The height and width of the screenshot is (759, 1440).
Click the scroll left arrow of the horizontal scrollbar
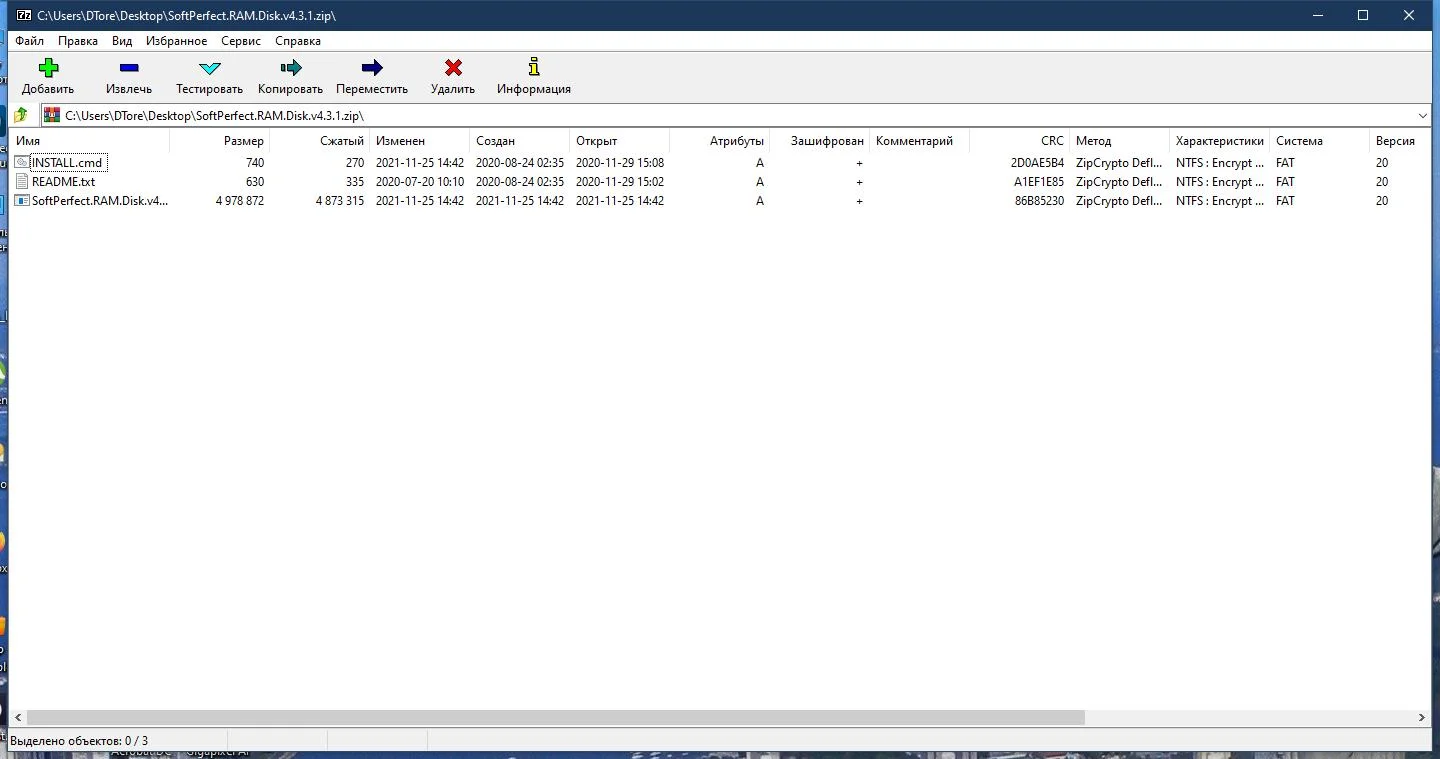tap(18, 717)
